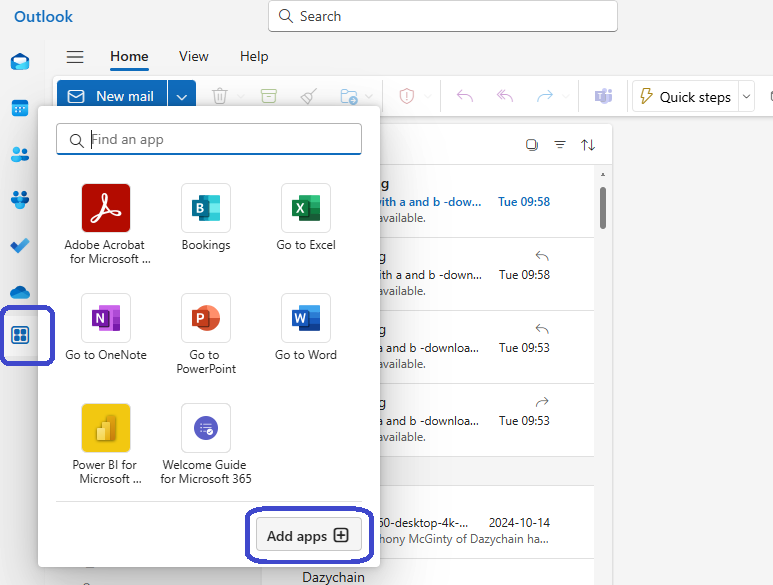Open the message filter menu

coord(560,145)
